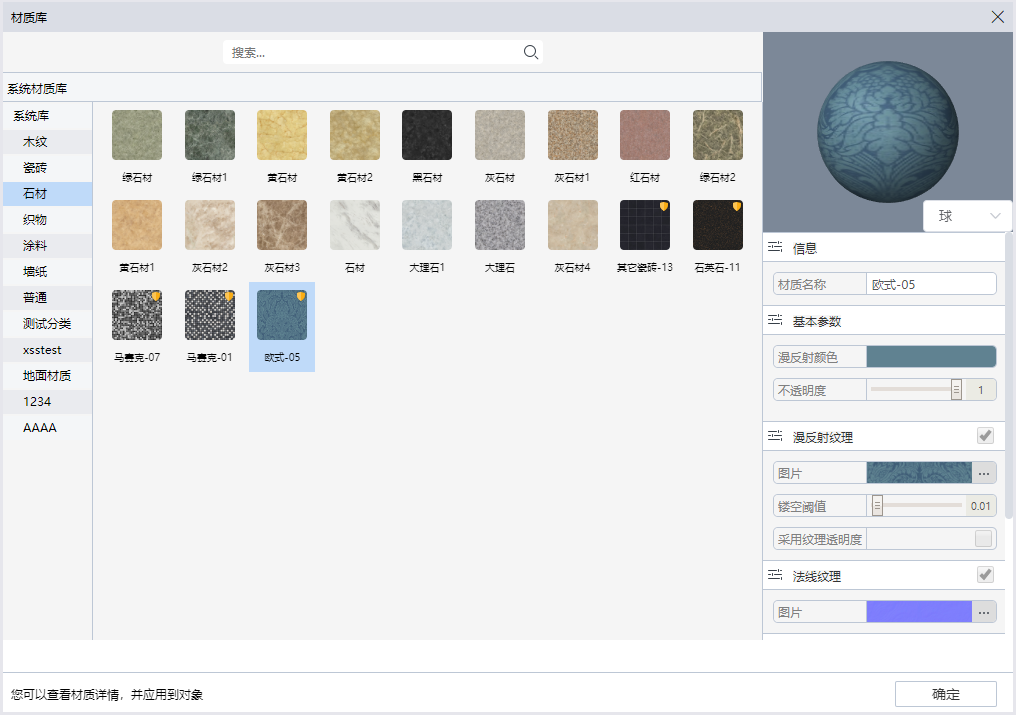This screenshot has height=715, width=1016.
Task: Click the search magnifier icon
Action: pos(531,52)
